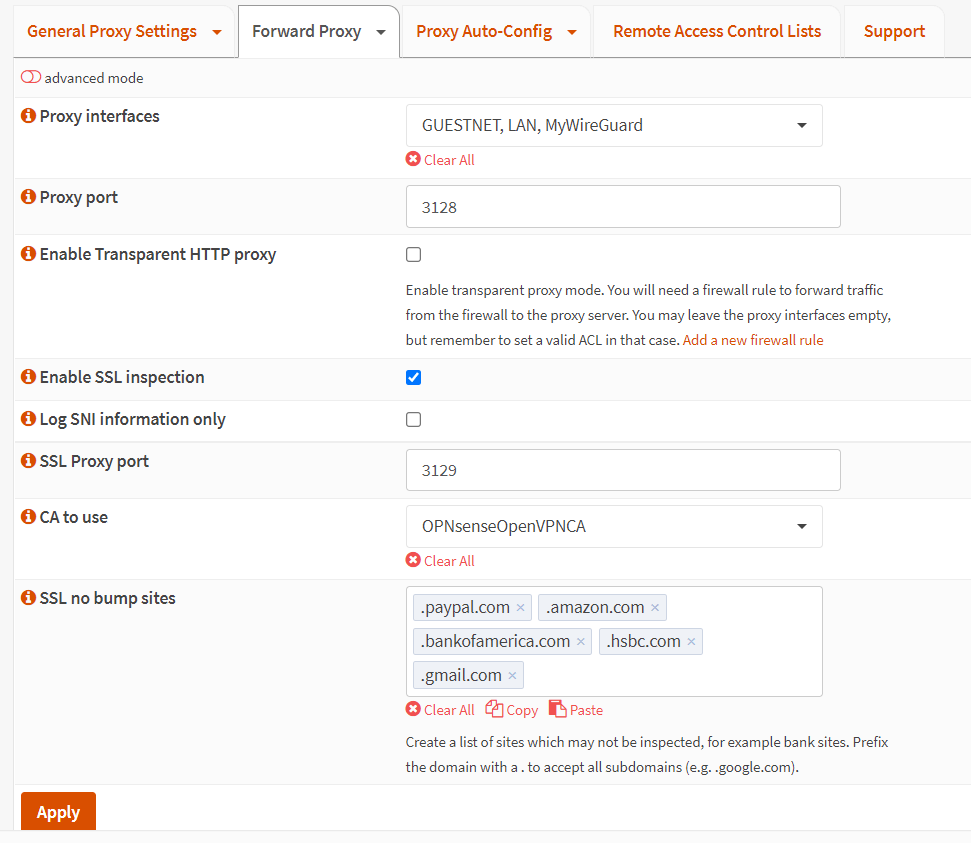971x843 pixels.
Task: Click into the SSL Proxy port field
Action: [622, 470]
